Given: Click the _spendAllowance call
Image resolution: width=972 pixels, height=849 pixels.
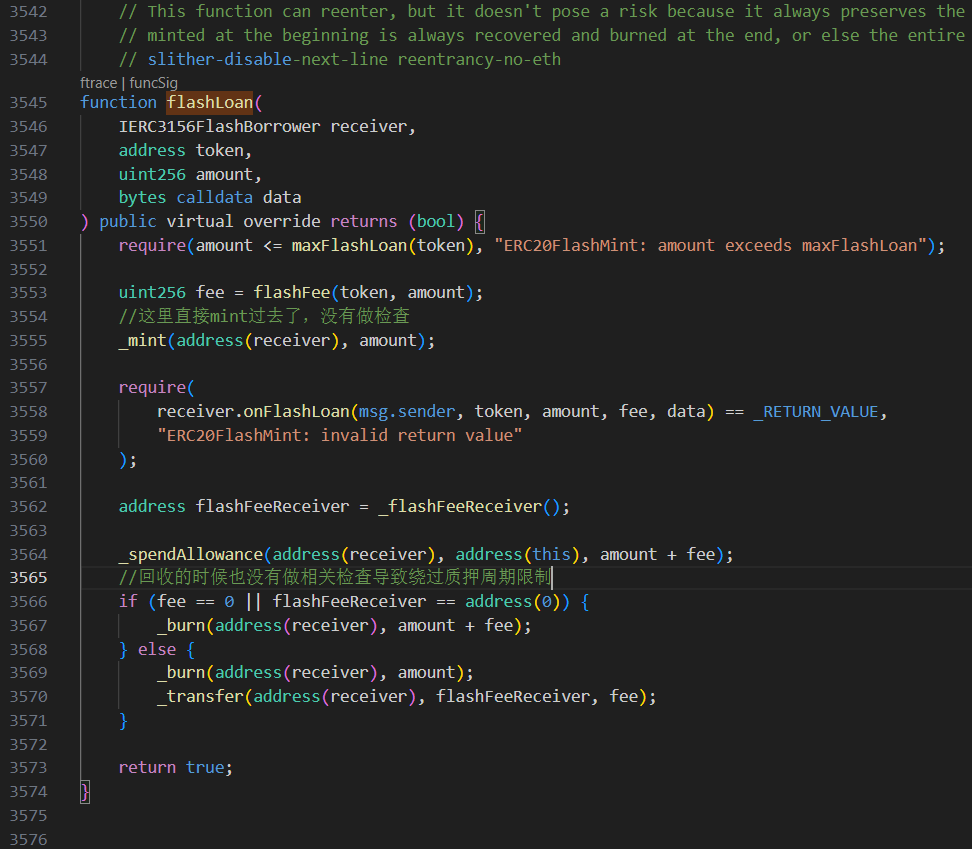Looking at the screenshot, I should 191,555.
